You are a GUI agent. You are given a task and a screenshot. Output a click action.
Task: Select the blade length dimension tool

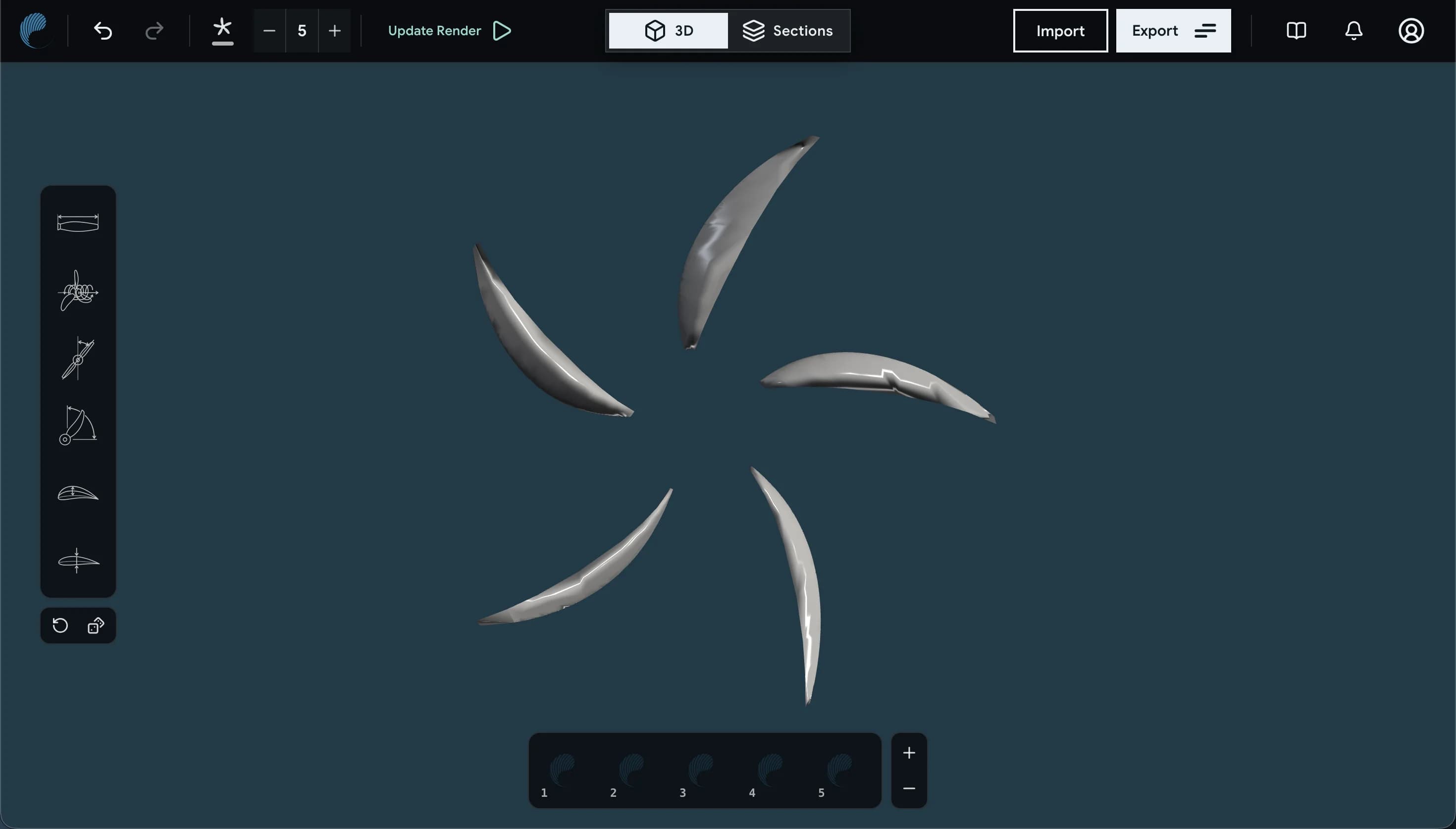coord(78,223)
